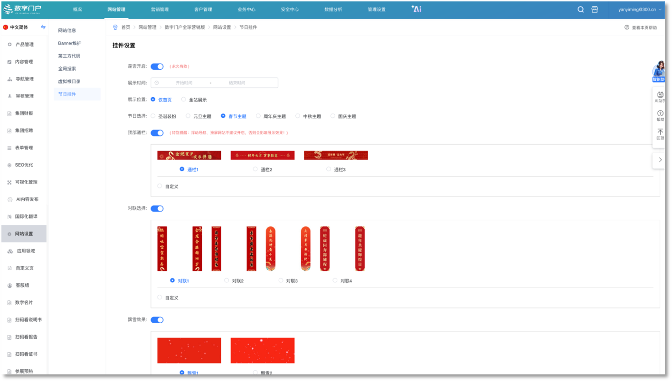Toggle the 顶部通栏 switch
This screenshot has width=672, height=382.
(x=157, y=133)
